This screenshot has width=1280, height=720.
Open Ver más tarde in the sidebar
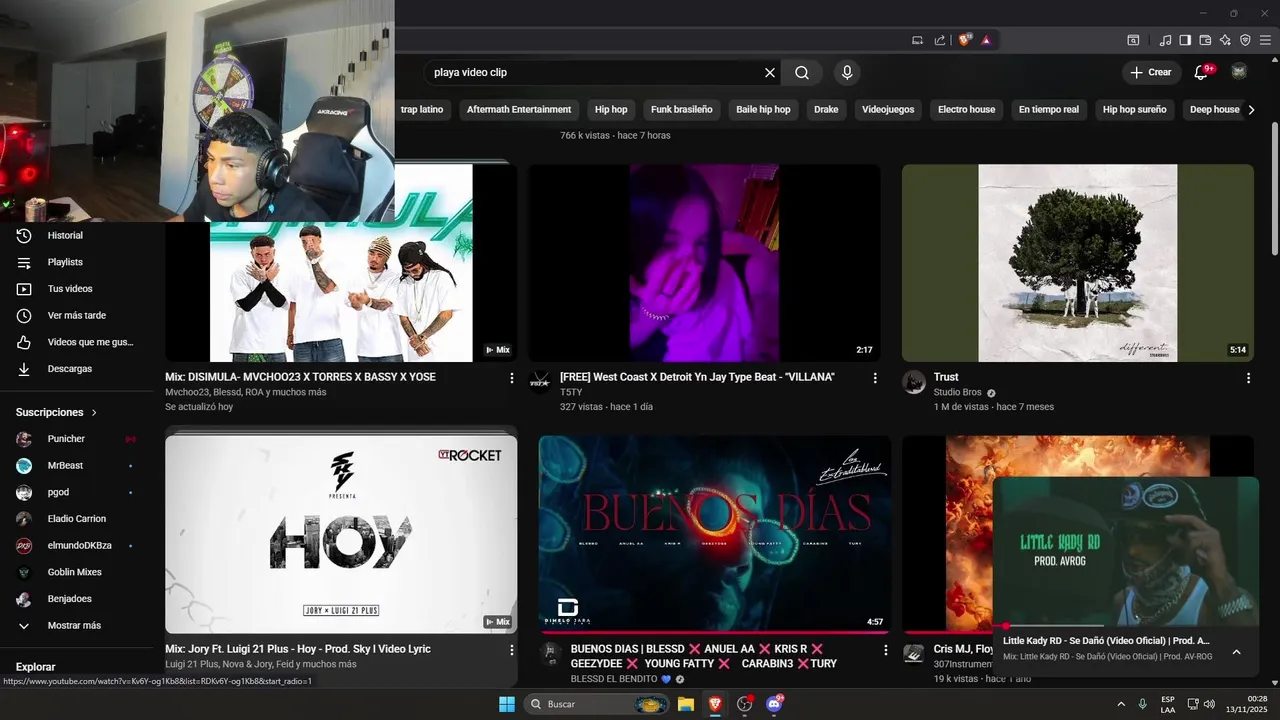coord(77,315)
